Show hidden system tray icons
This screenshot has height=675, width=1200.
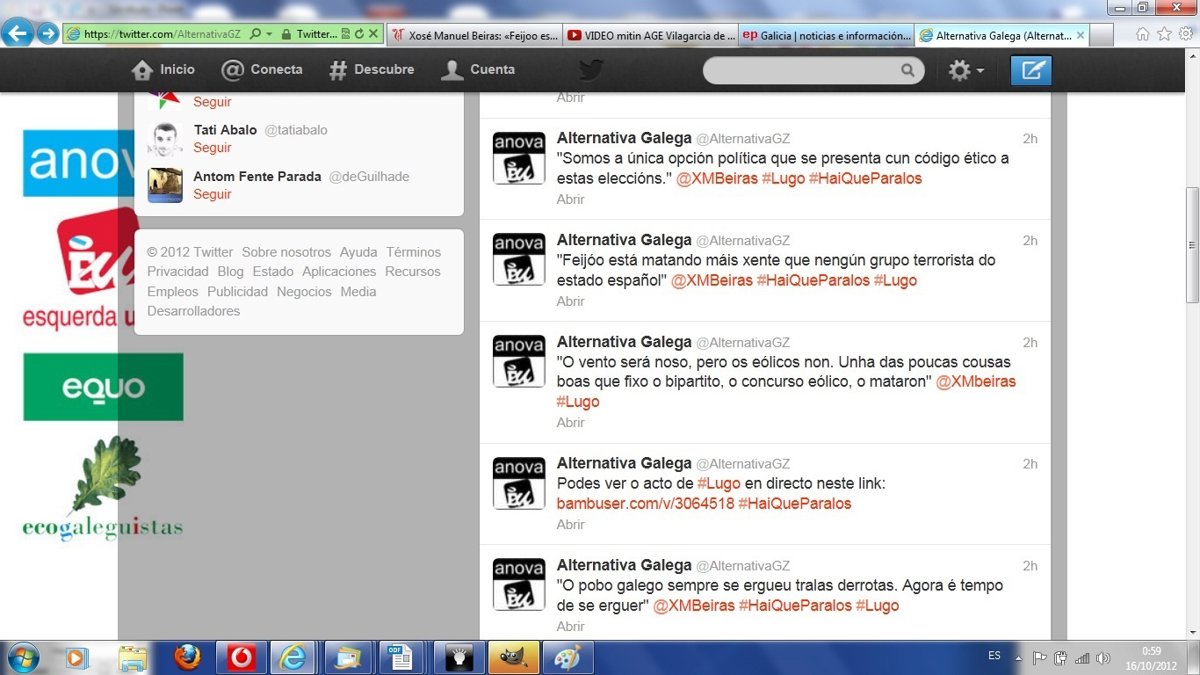click(x=1018, y=658)
